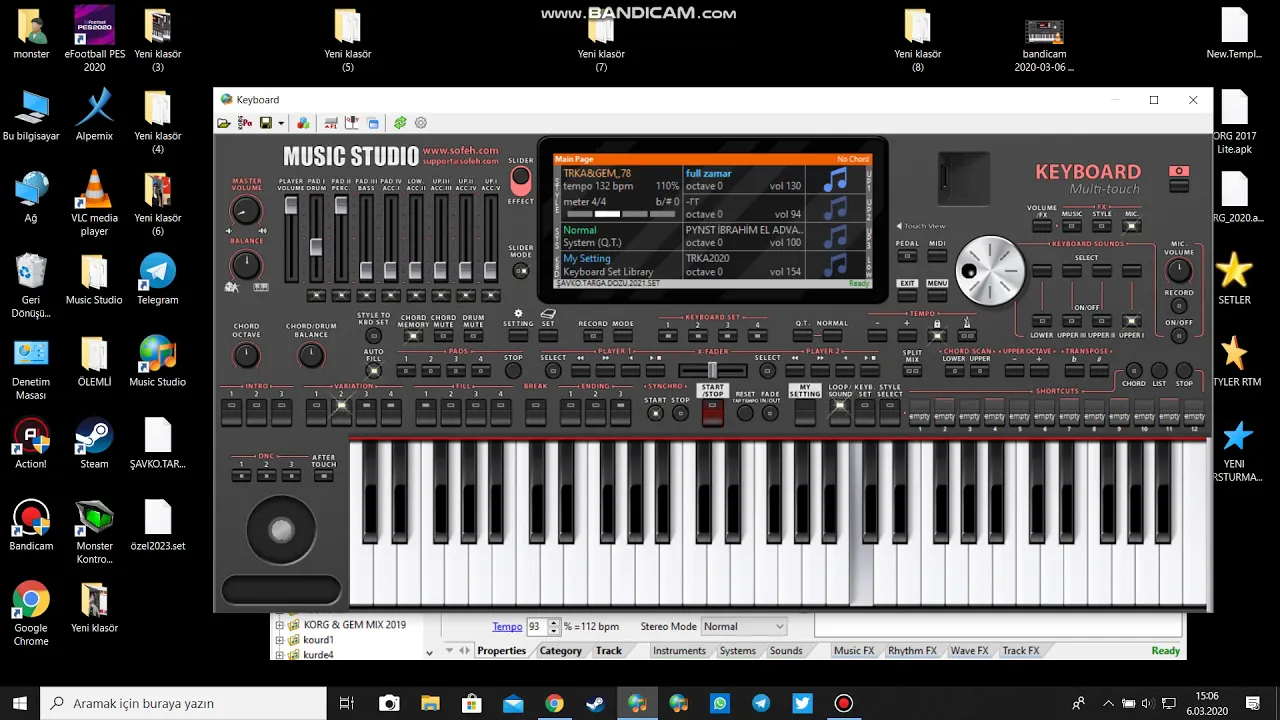Click the Set button with book icon
The width and height of the screenshot is (1280, 720).
(548, 336)
